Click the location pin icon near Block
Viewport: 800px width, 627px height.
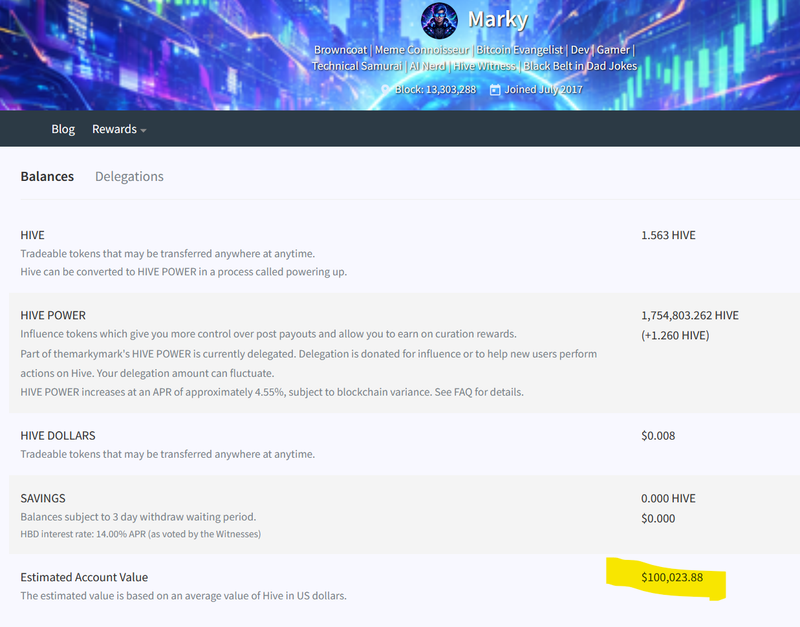click(x=385, y=90)
